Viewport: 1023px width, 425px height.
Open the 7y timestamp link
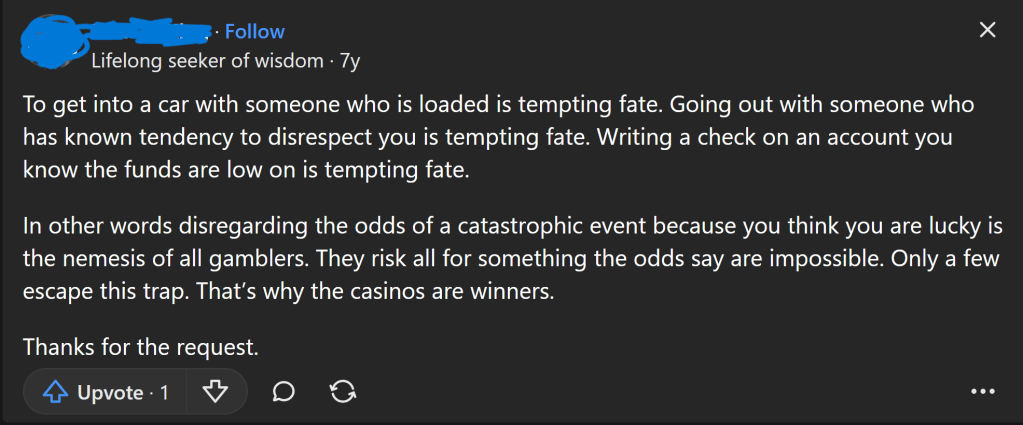tap(349, 60)
